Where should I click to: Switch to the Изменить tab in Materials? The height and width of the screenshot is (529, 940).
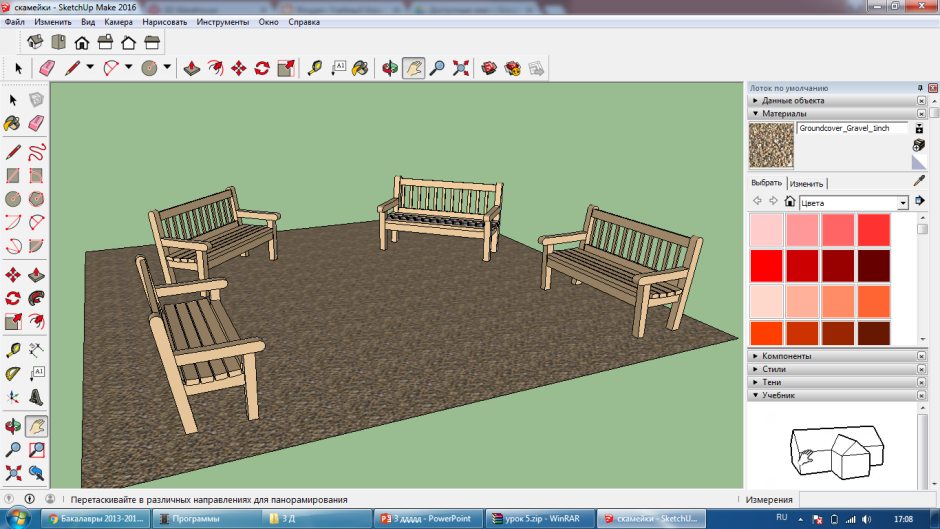pos(806,184)
